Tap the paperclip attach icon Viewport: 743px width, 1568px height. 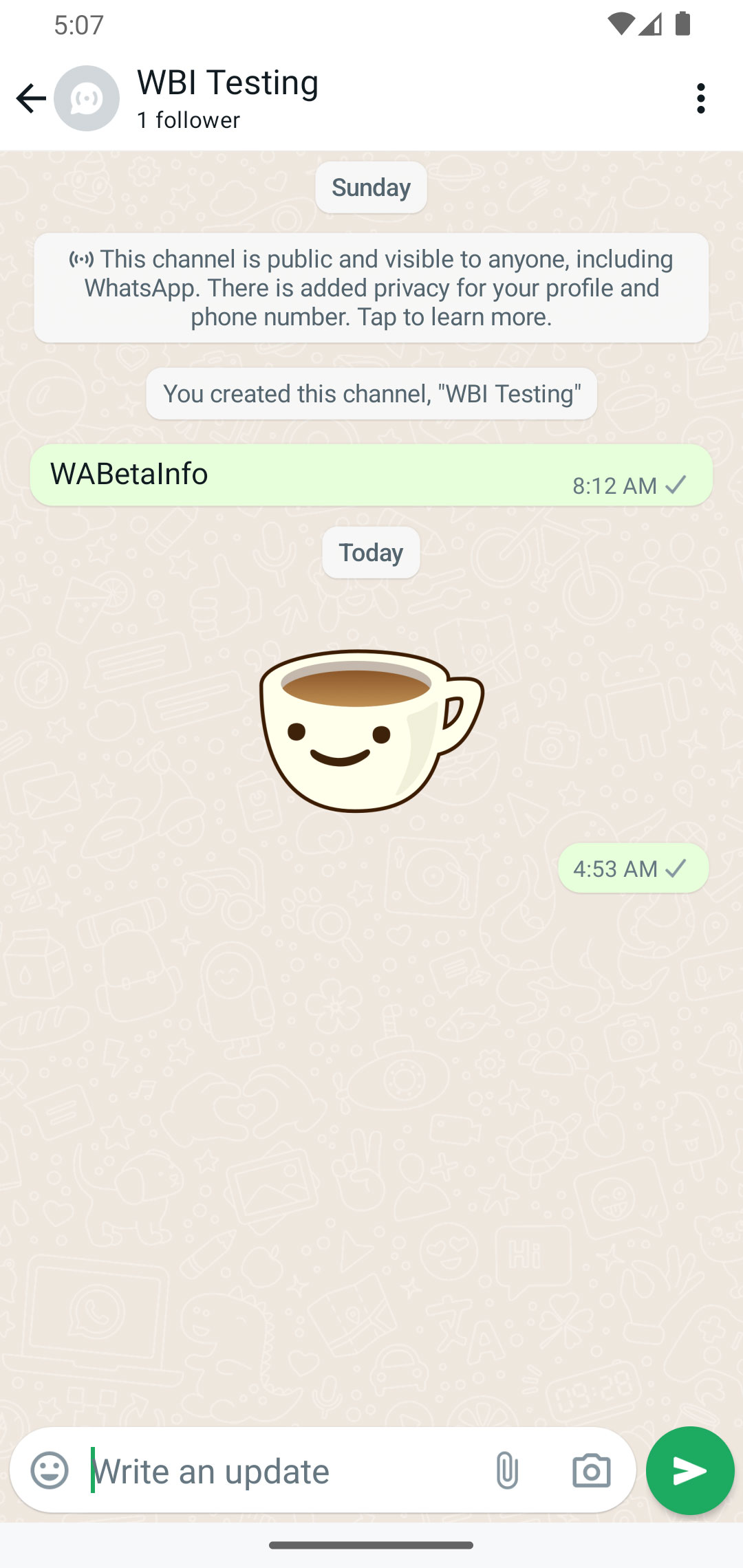(x=507, y=1470)
